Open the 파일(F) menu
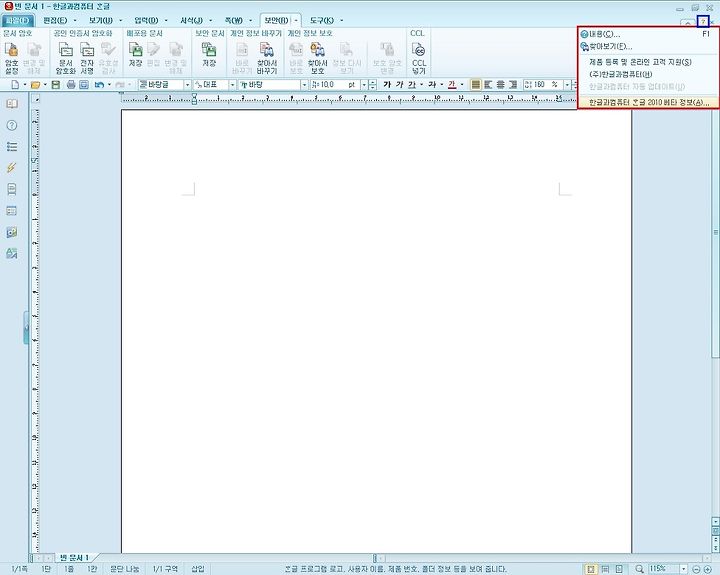 click(17, 21)
